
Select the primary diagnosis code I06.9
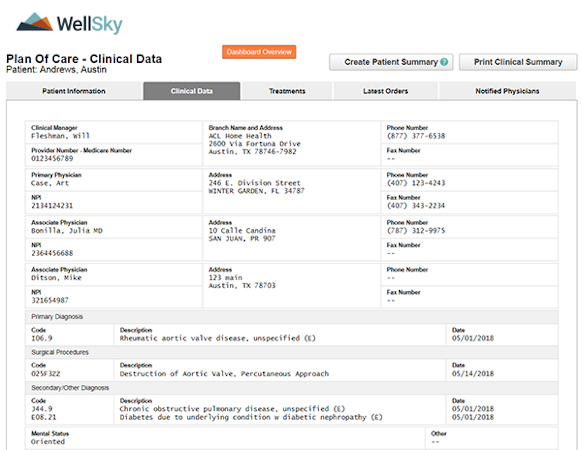pos(42,338)
